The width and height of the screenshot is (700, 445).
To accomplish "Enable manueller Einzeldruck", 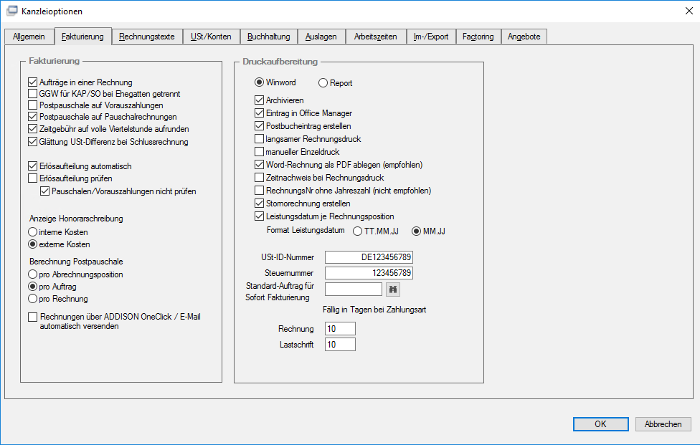I will coord(259,152).
